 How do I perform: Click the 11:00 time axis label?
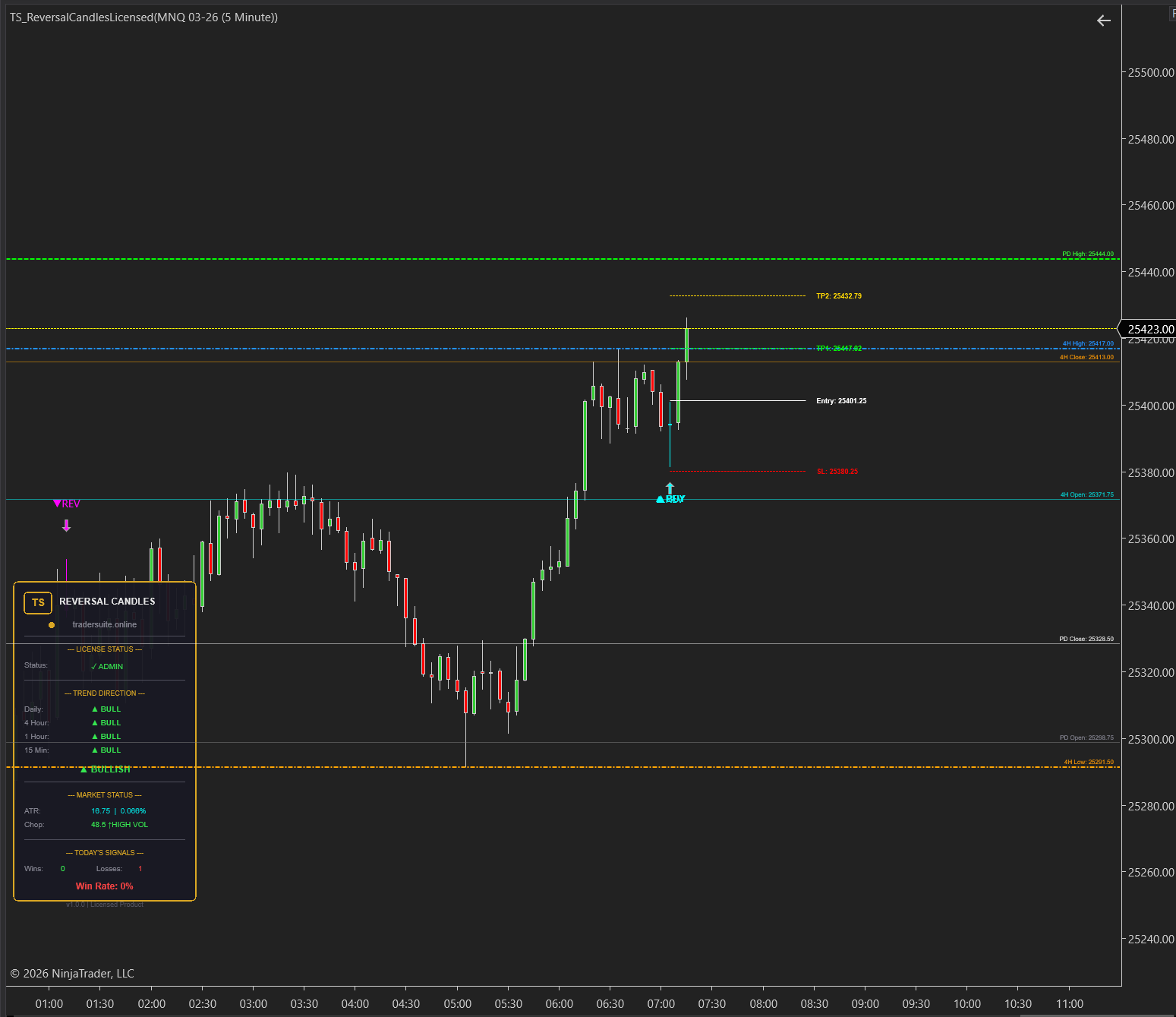[x=1070, y=1004]
